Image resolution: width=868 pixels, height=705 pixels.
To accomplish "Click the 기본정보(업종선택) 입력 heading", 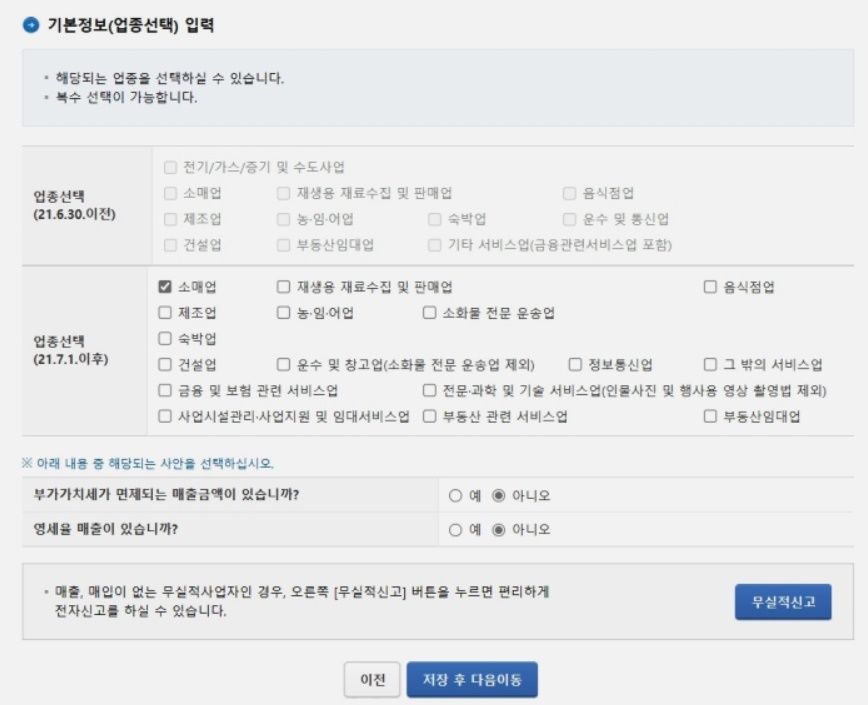I will pos(131,25).
